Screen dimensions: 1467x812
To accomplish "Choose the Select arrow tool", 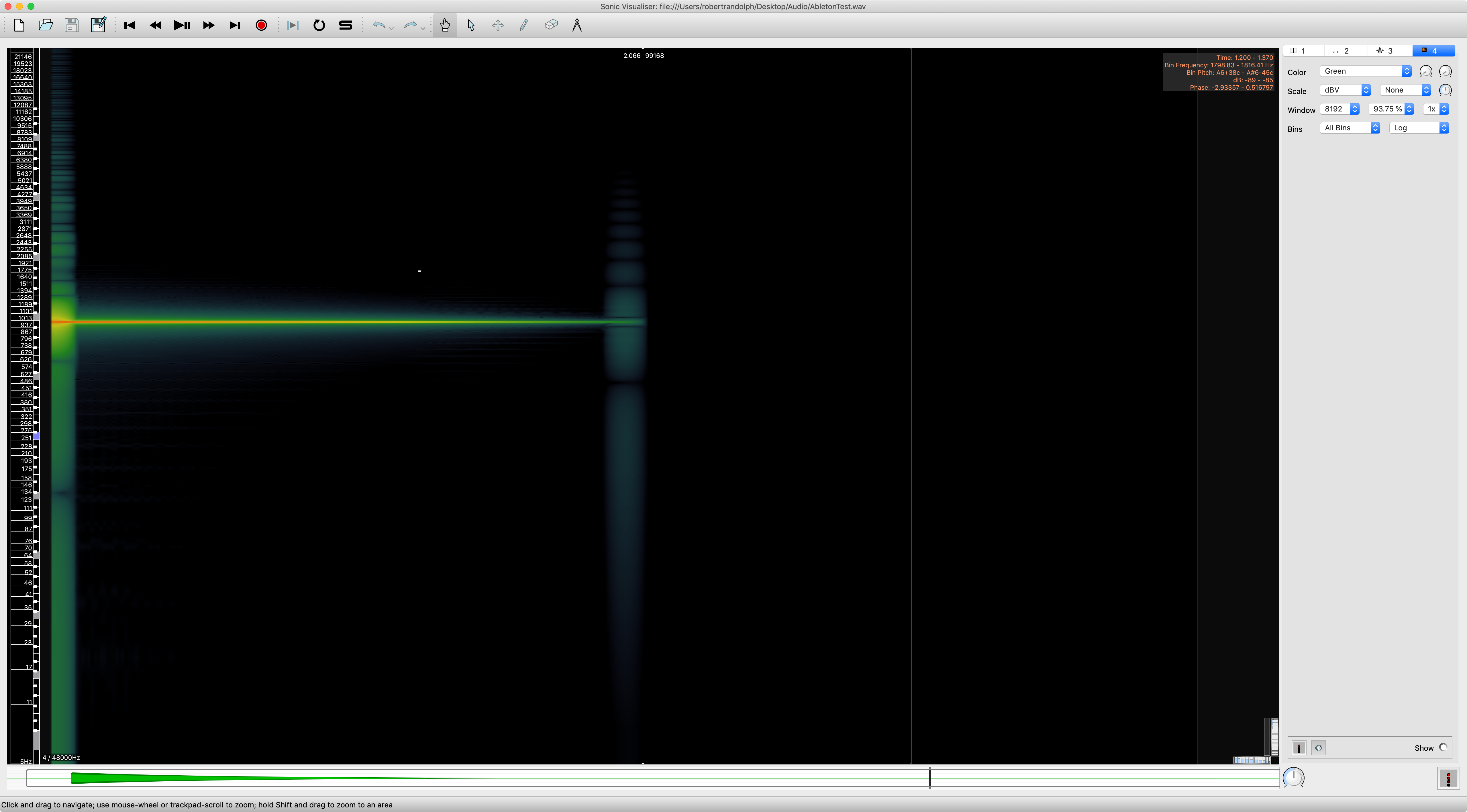I will click(471, 25).
